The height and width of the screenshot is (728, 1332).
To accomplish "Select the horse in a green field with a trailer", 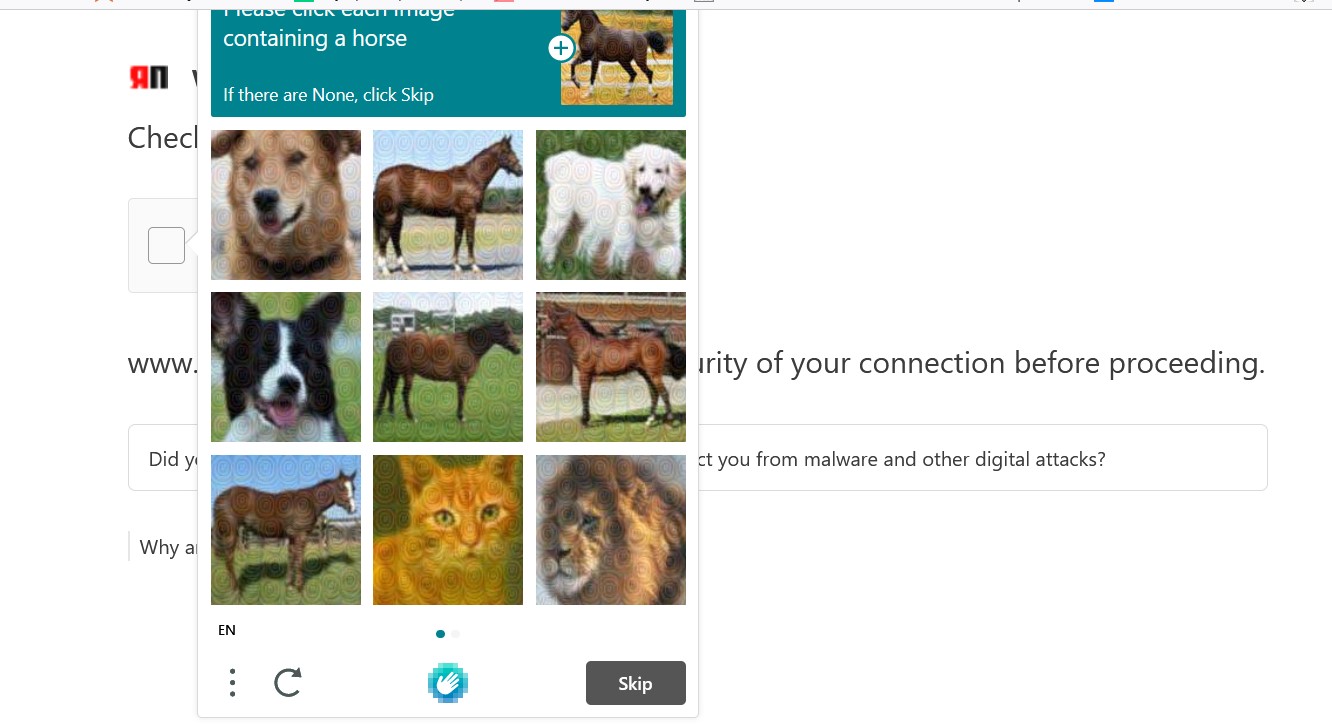I will point(448,367).
